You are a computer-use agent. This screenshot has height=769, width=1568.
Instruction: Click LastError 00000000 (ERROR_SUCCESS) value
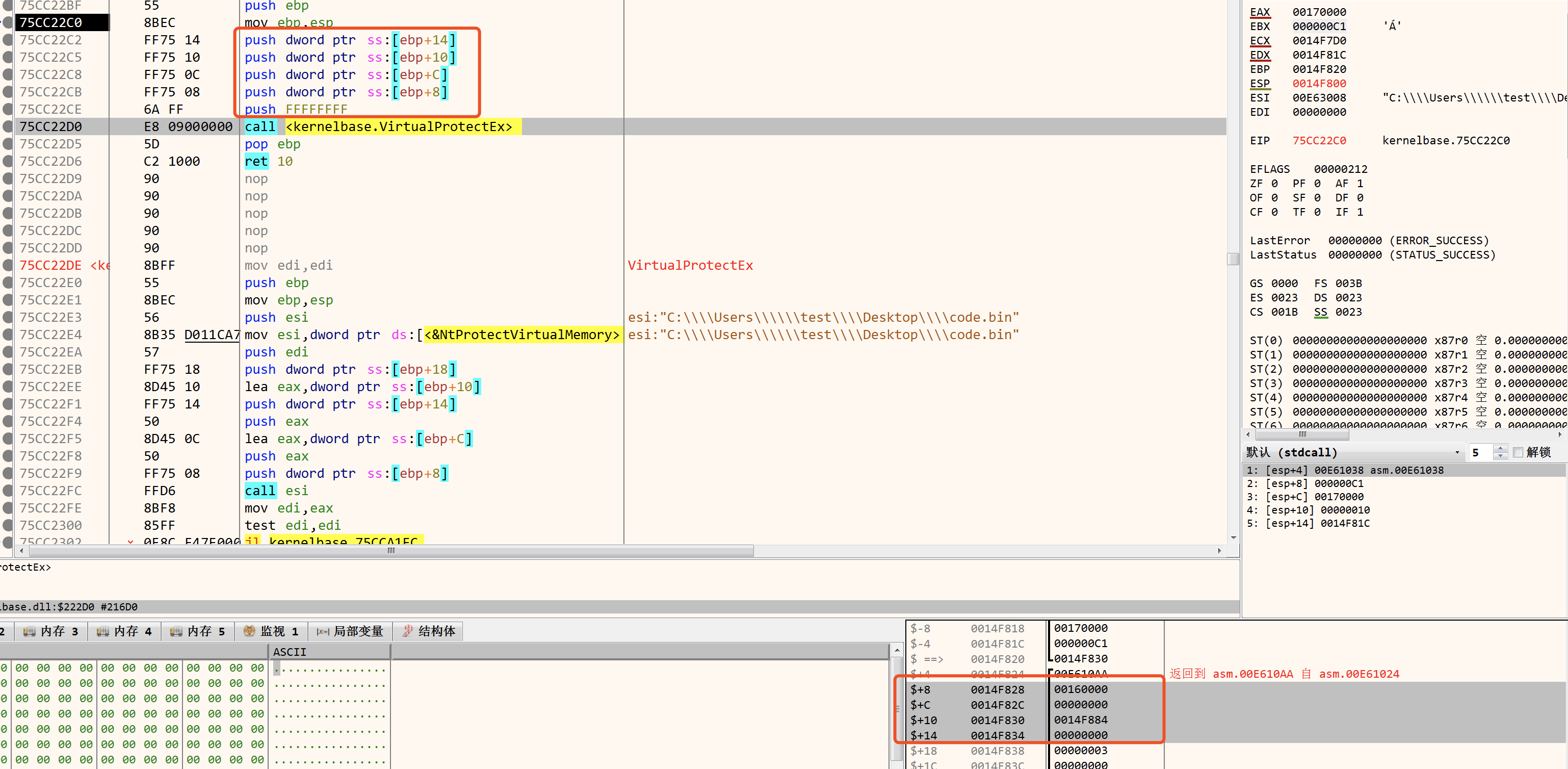[x=1408, y=241]
